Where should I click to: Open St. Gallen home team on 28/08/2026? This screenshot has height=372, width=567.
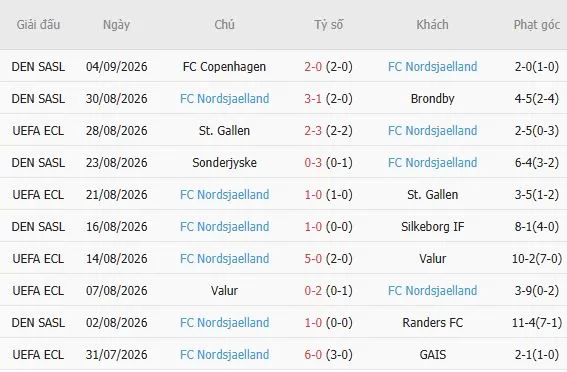tap(224, 131)
